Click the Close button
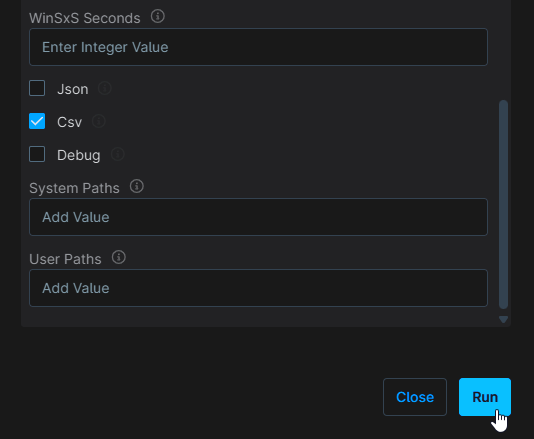The image size is (534, 439). (x=415, y=397)
